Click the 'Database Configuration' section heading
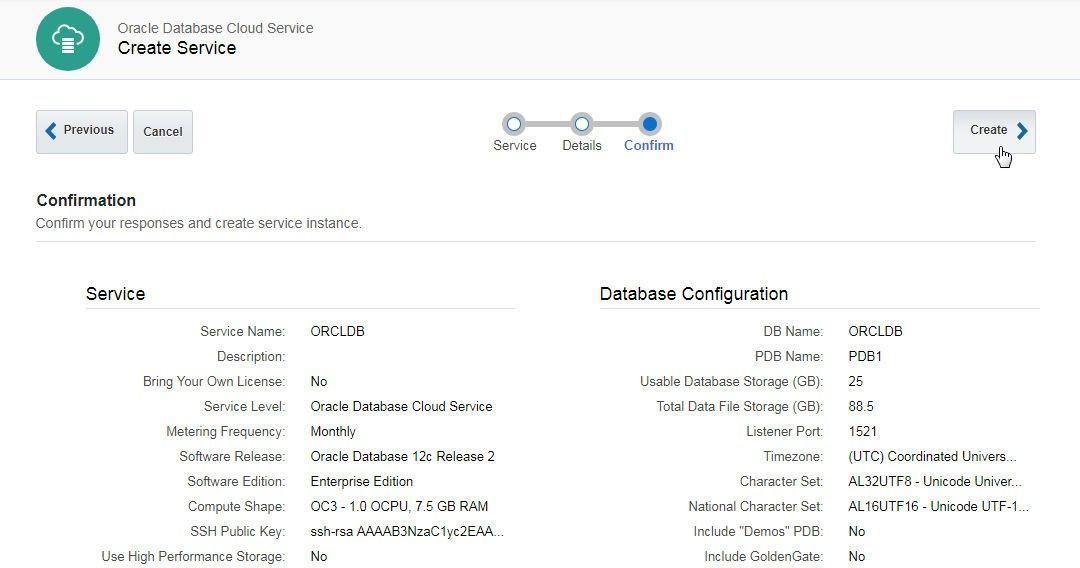1080x568 pixels. (694, 294)
